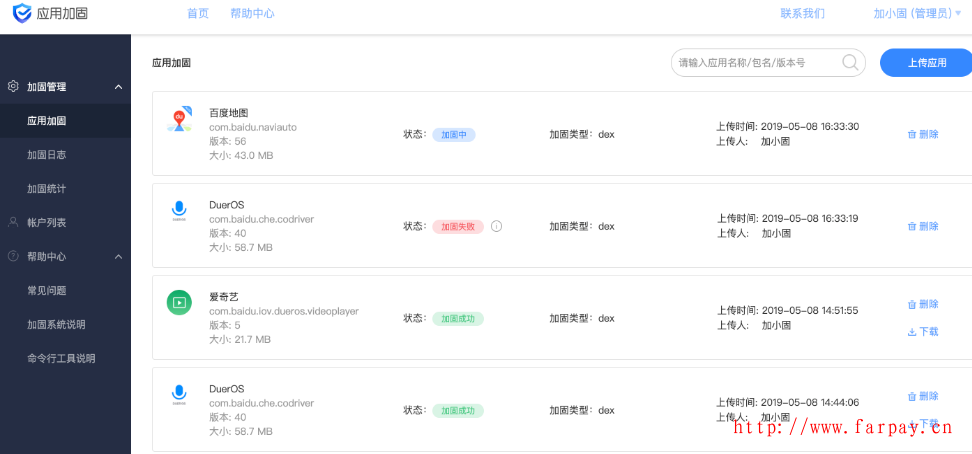The width and height of the screenshot is (972, 454).
Task: Open the 联系我们 link
Action: coord(802,14)
